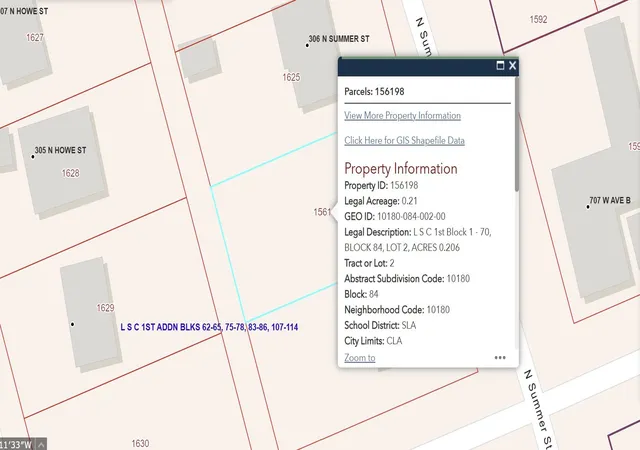Click the 306 N SUMMER ST address point
Viewport: 640px width, 450px height.
coord(307,45)
